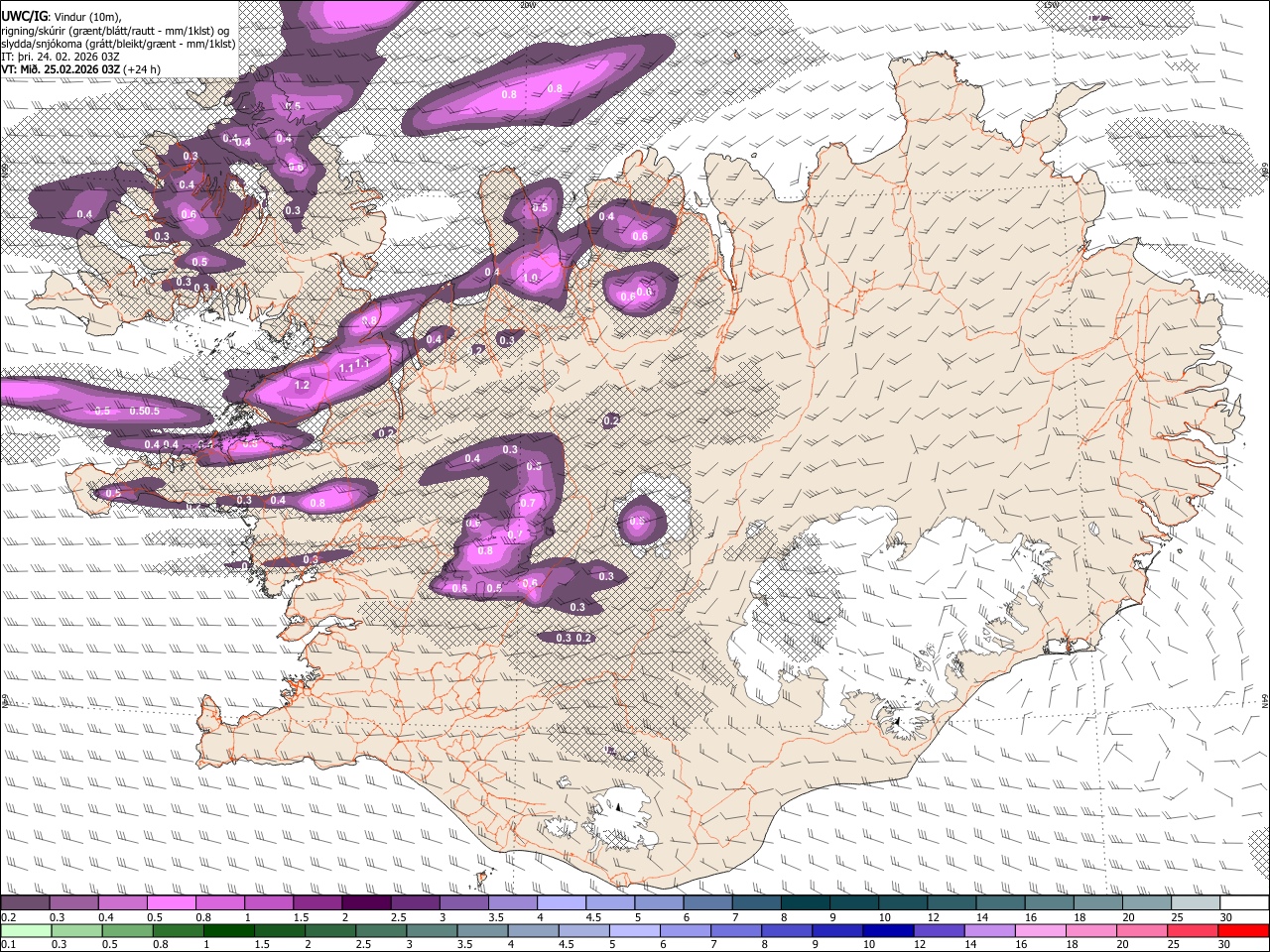Viewport: 1270px width, 952px height.
Task: Select the 2.5–3 swatch in upper legend
Action: (x=415, y=902)
